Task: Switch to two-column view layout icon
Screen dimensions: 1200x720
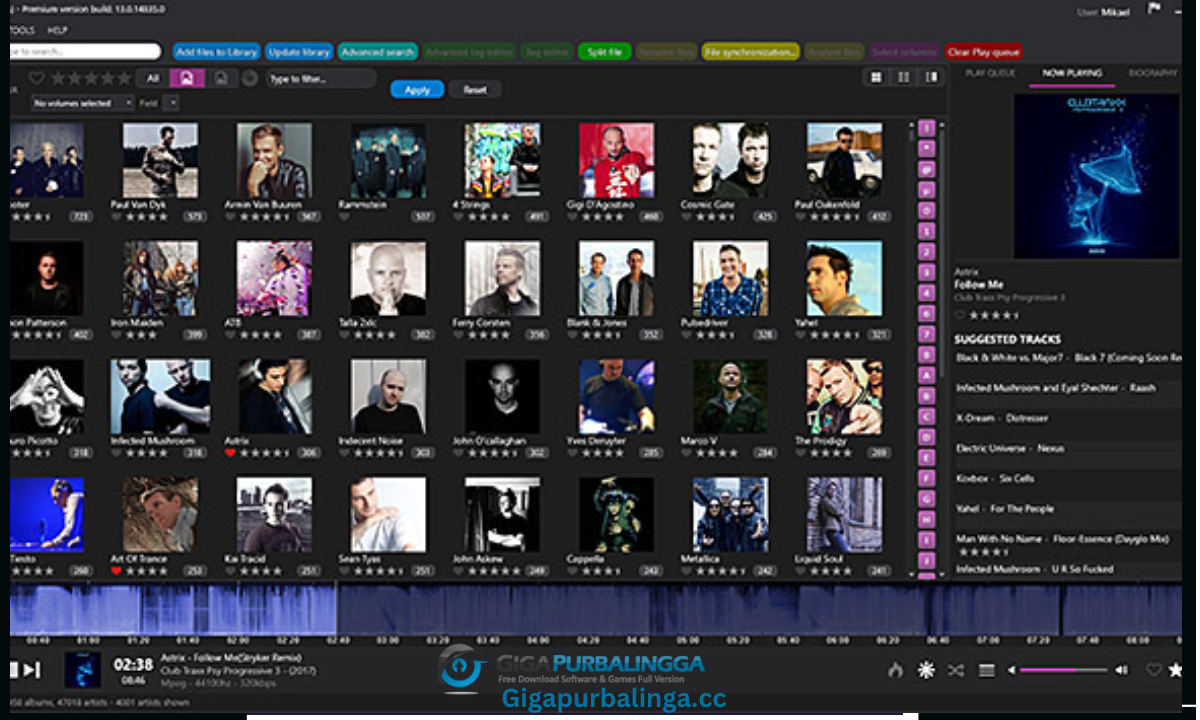Action: pyautogui.click(x=904, y=77)
